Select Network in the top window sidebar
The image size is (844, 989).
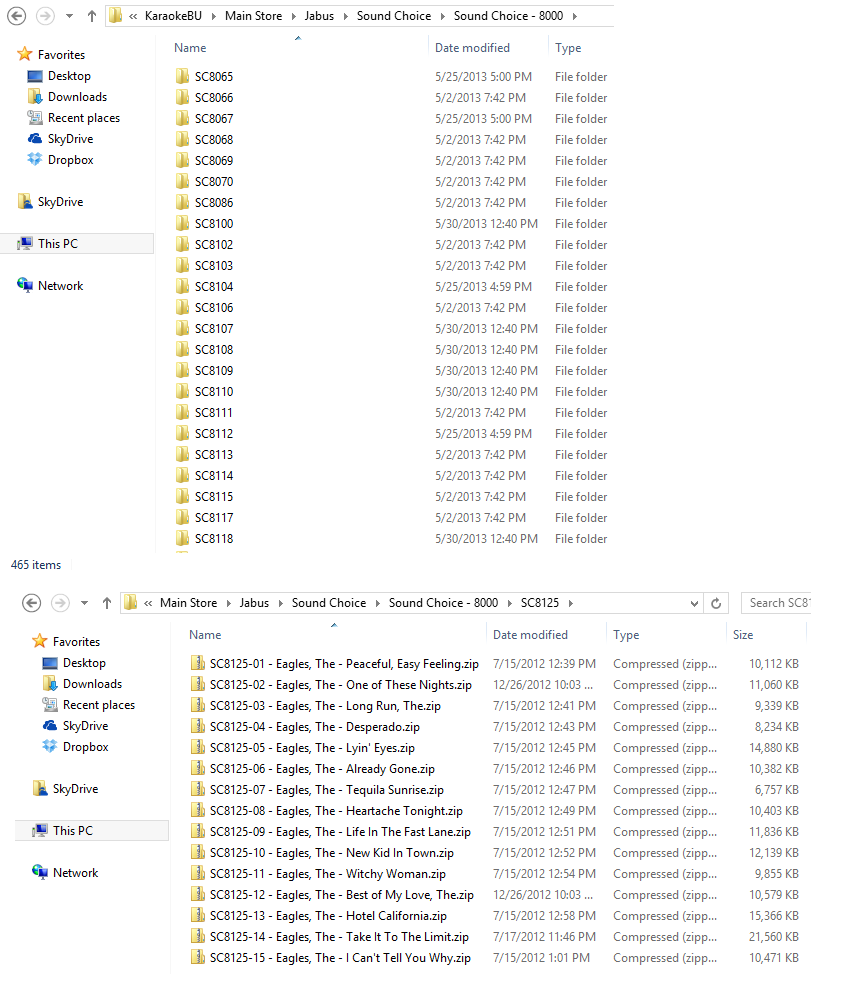[60, 286]
